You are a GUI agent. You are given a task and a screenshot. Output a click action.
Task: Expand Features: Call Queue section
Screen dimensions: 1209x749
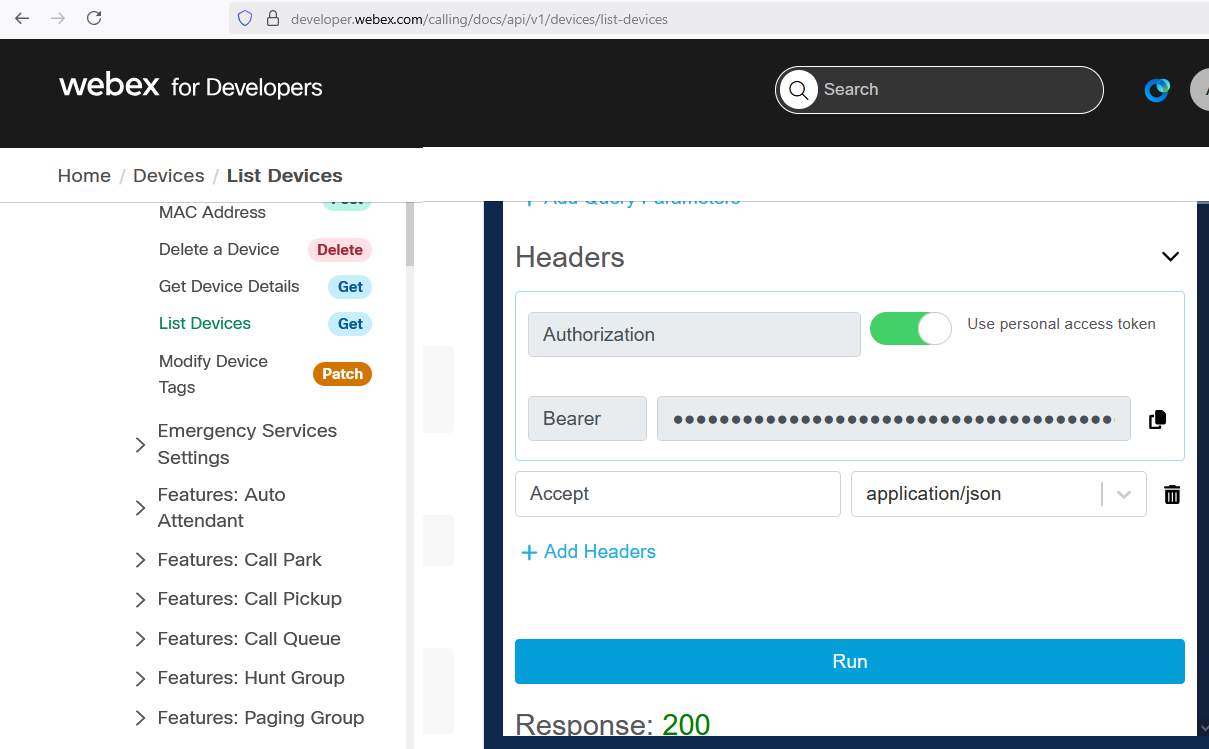coord(141,639)
